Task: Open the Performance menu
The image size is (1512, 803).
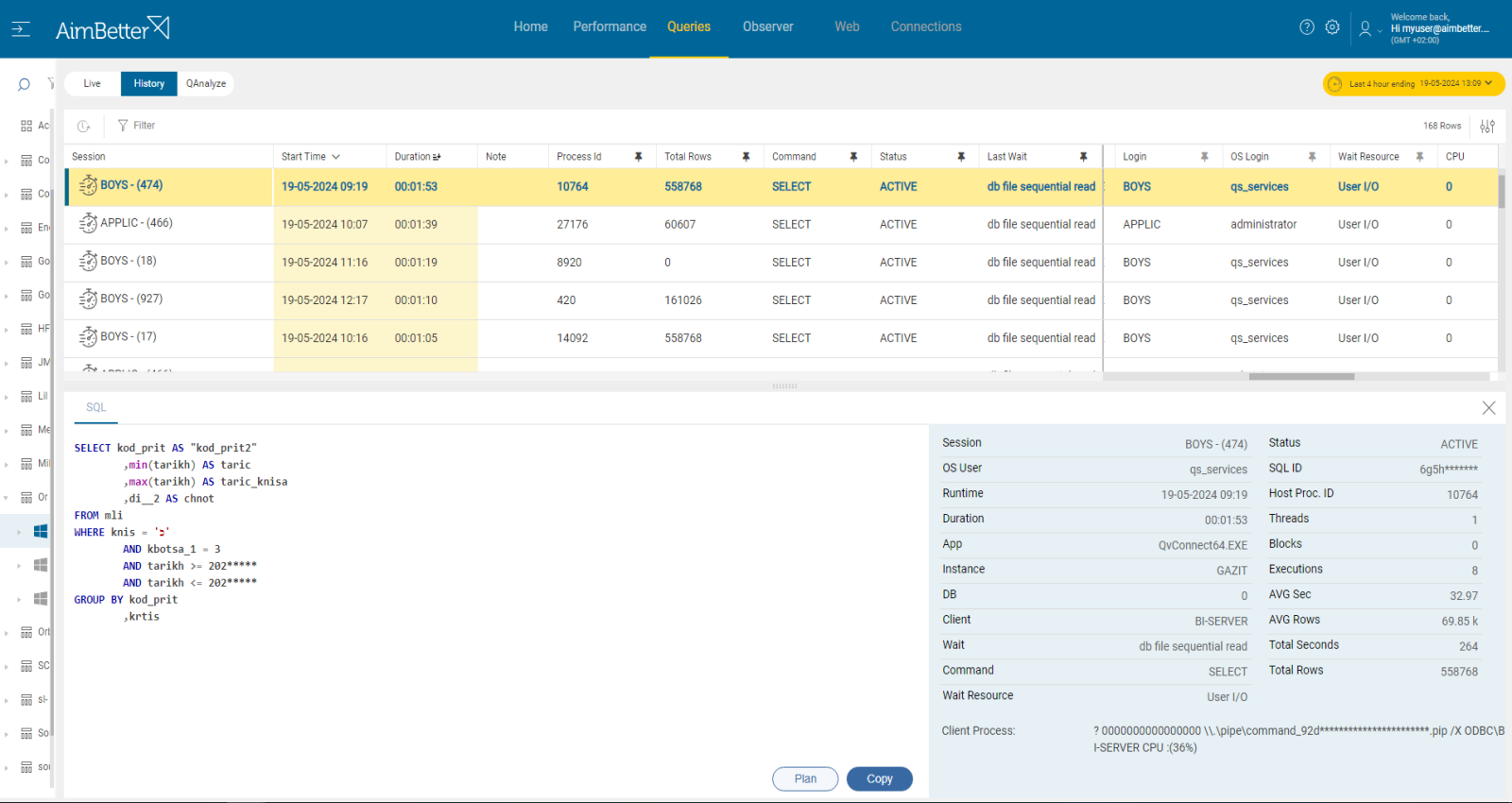Action: 610,27
